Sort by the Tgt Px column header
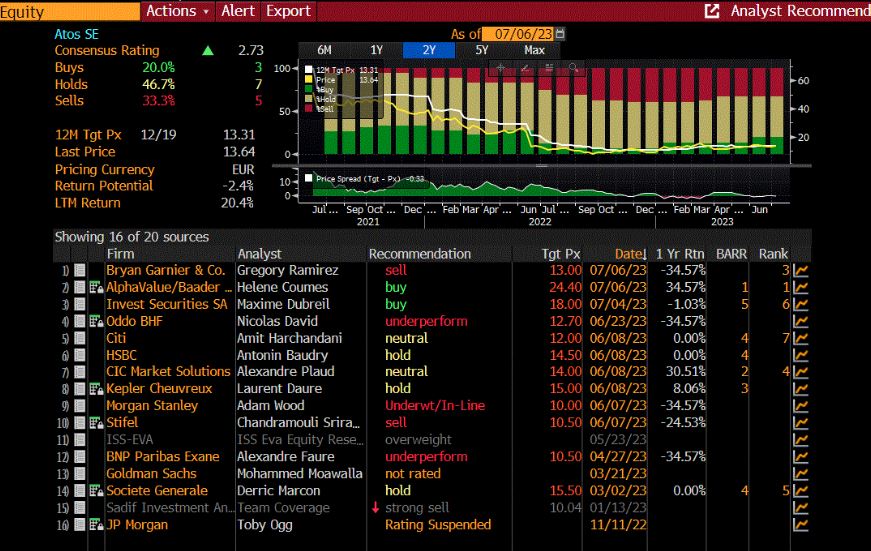This screenshot has height=551, width=871. tap(560, 254)
